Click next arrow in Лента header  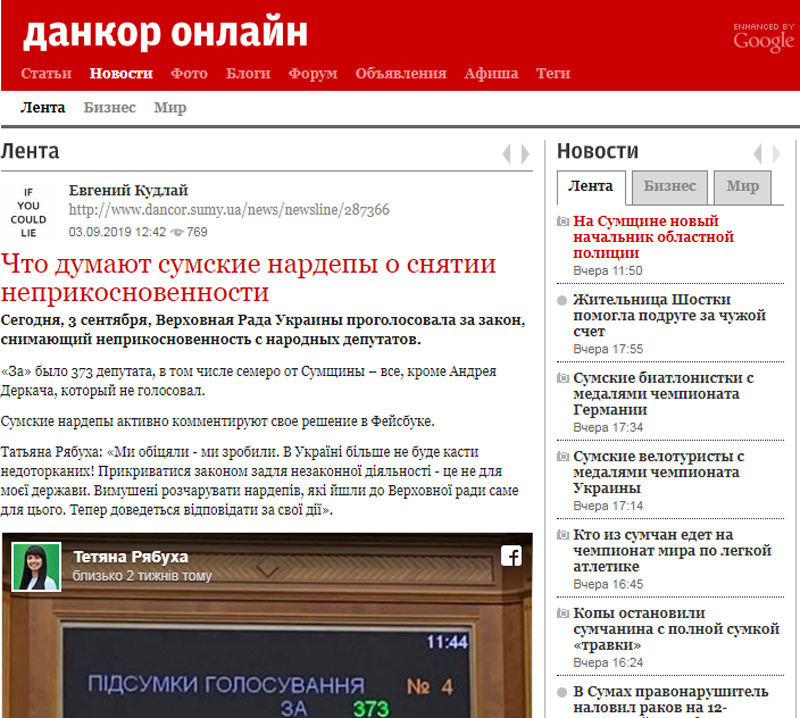tap(525, 154)
